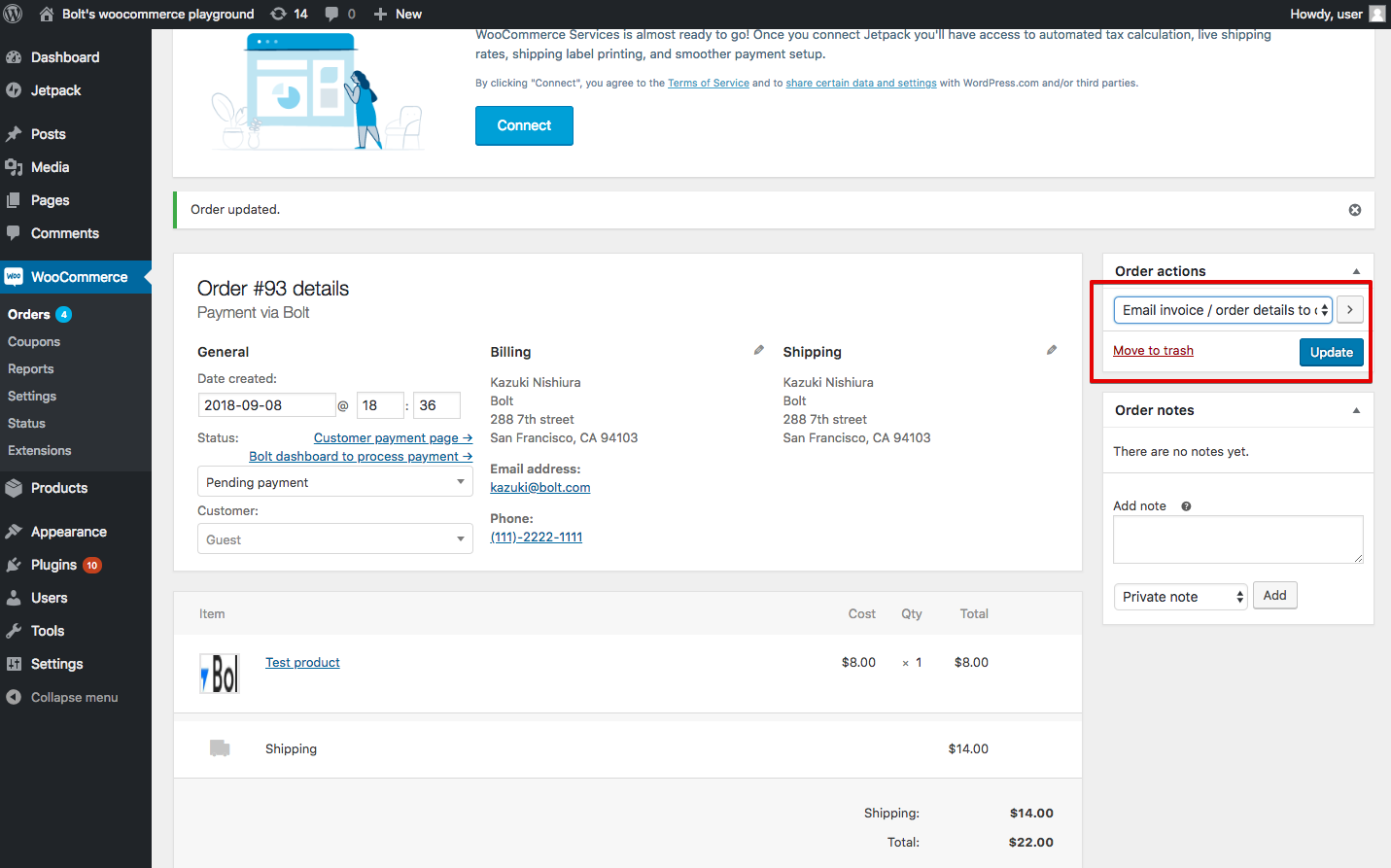Click the shipping truck icon in items
Viewport: 1391px width, 868px height.
(220, 748)
